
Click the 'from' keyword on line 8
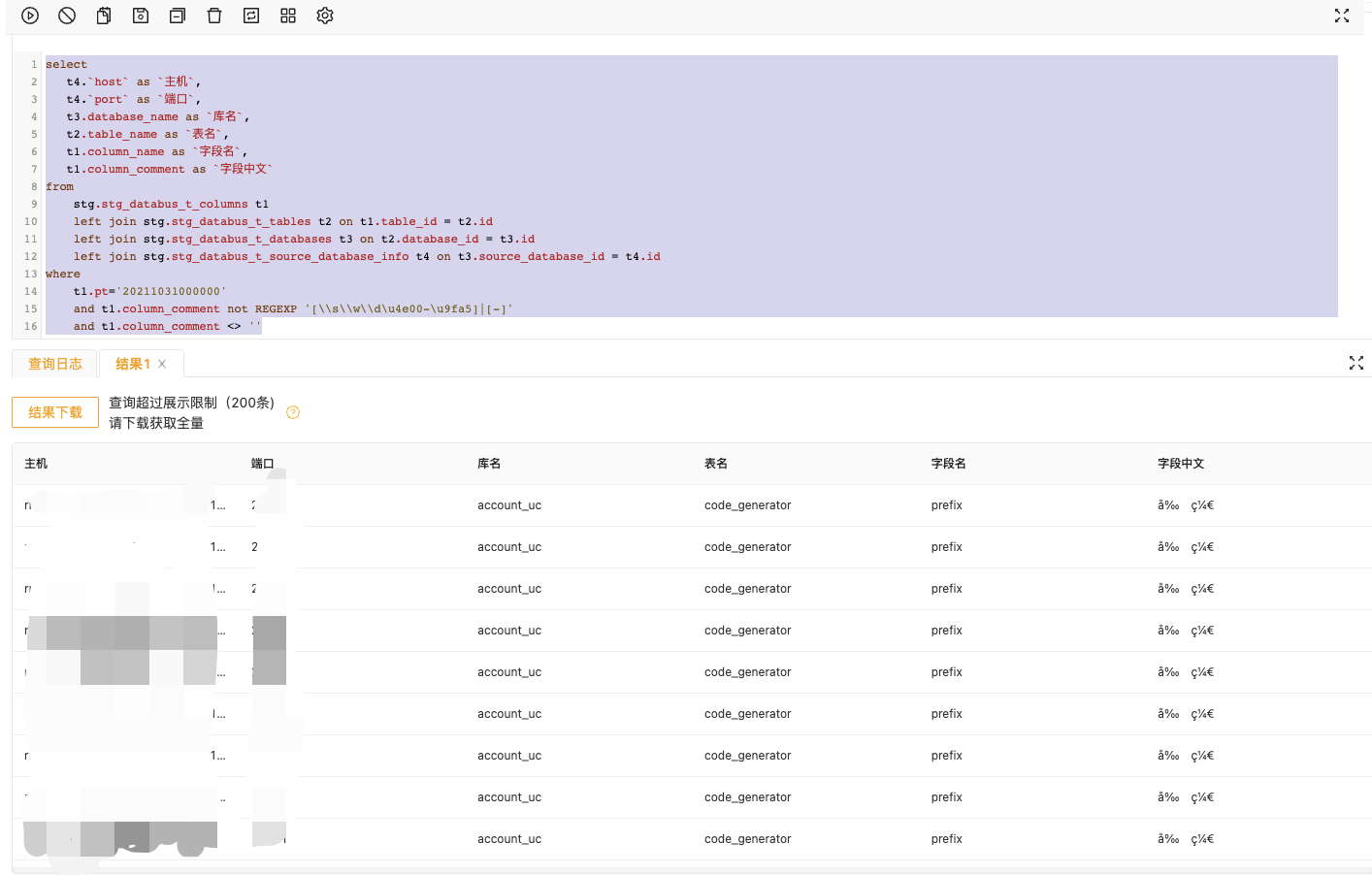coord(59,186)
